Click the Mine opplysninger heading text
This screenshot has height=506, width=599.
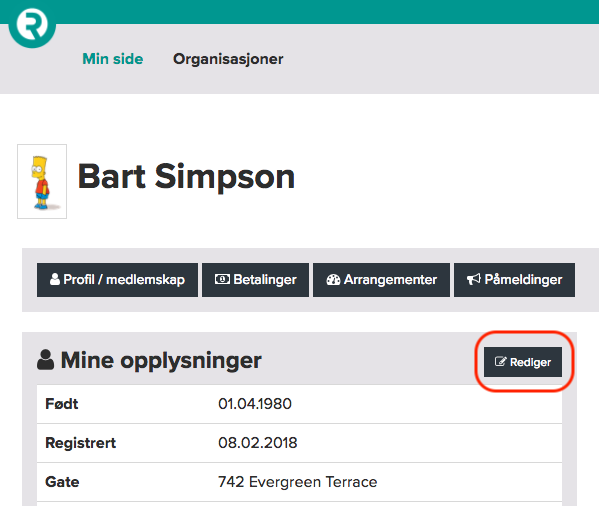point(161,360)
